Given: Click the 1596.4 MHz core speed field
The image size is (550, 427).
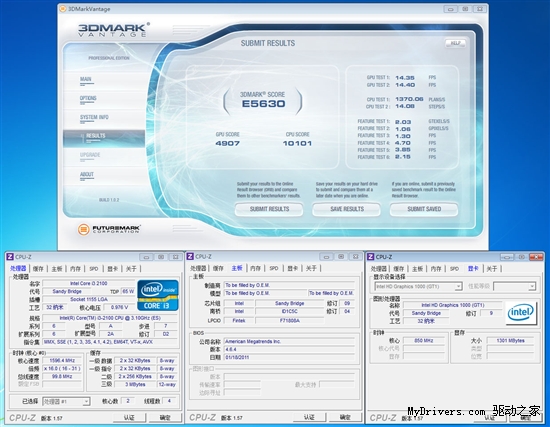Looking at the screenshot, I should point(62,361).
